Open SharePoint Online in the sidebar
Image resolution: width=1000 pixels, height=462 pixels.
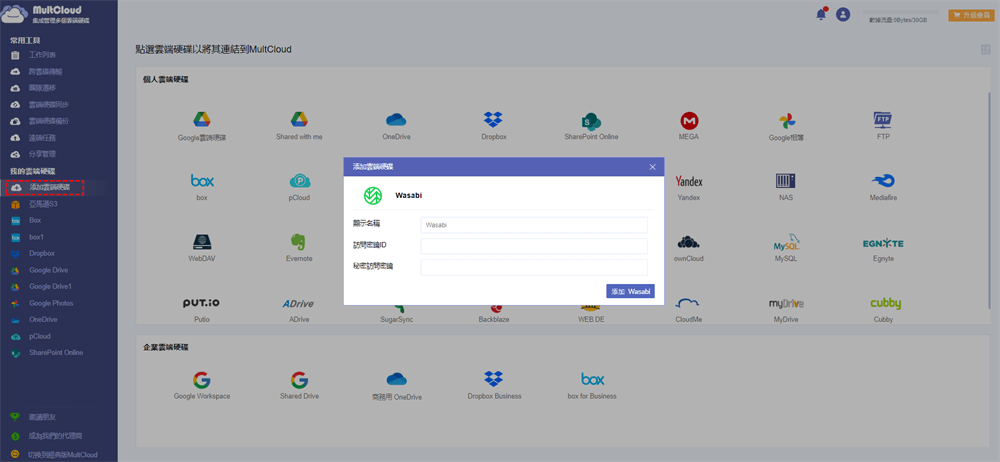[55, 353]
